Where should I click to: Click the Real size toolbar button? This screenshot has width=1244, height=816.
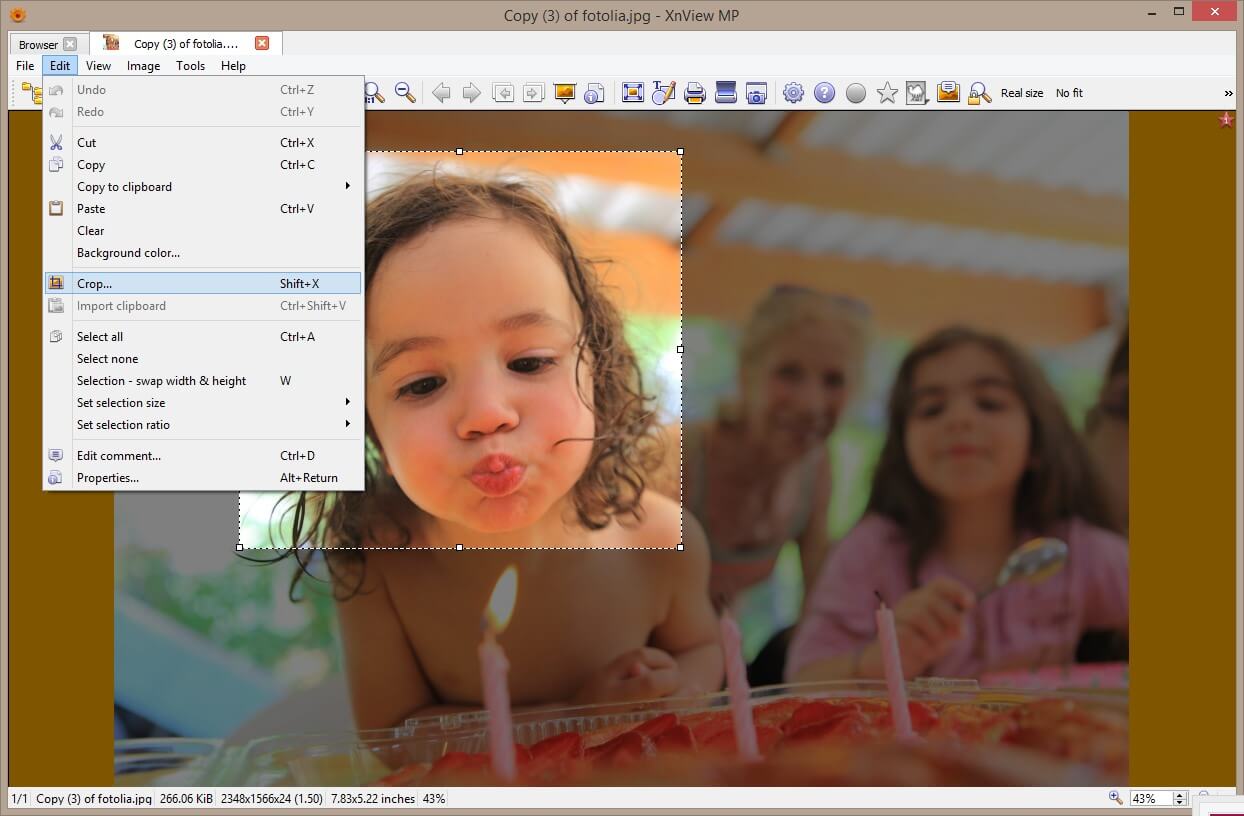pyautogui.click(x=1021, y=93)
